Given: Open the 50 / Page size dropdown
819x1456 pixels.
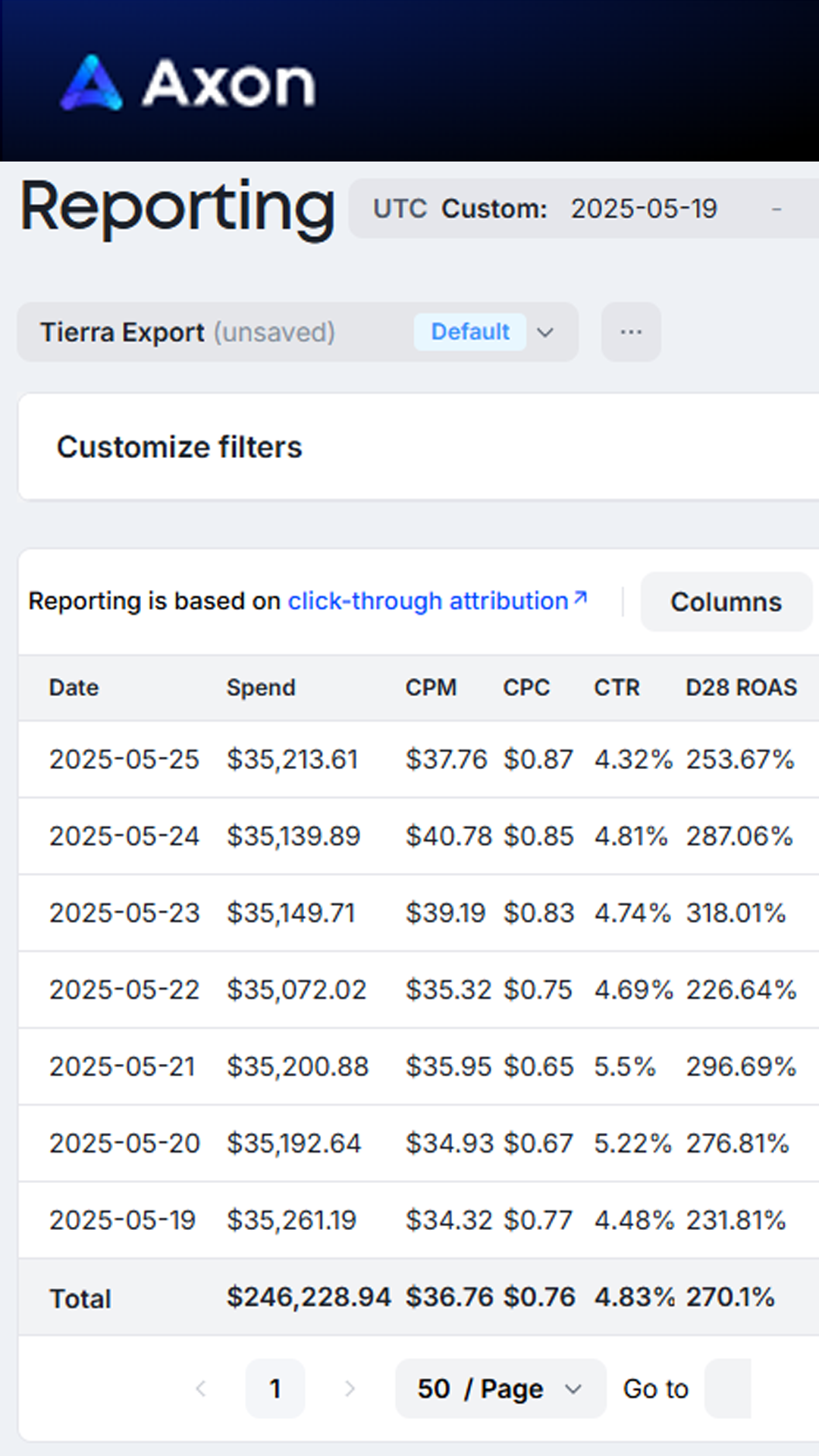Looking at the screenshot, I should (x=500, y=1389).
